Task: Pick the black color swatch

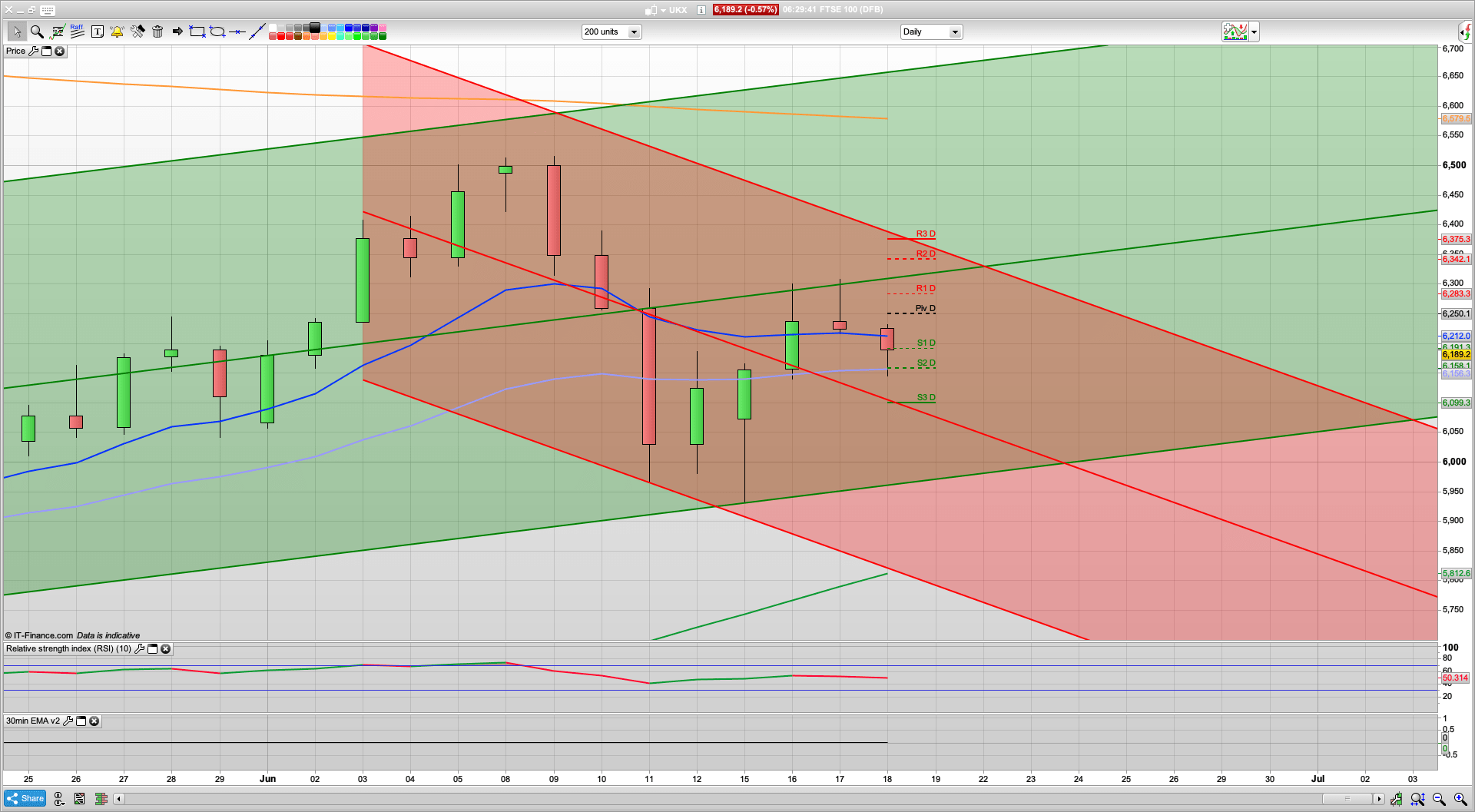Action: tap(315, 28)
